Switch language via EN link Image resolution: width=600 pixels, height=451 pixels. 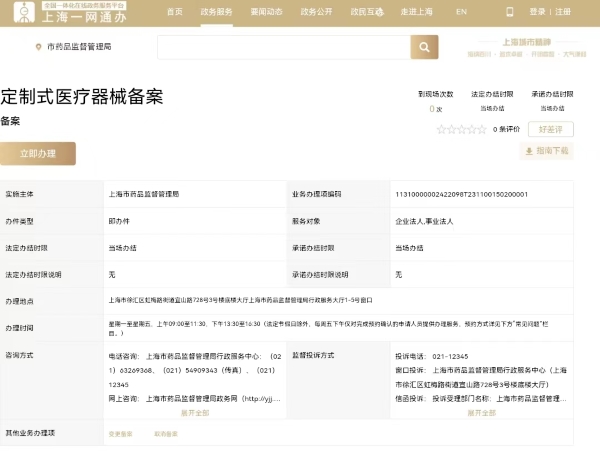(x=461, y=12)
